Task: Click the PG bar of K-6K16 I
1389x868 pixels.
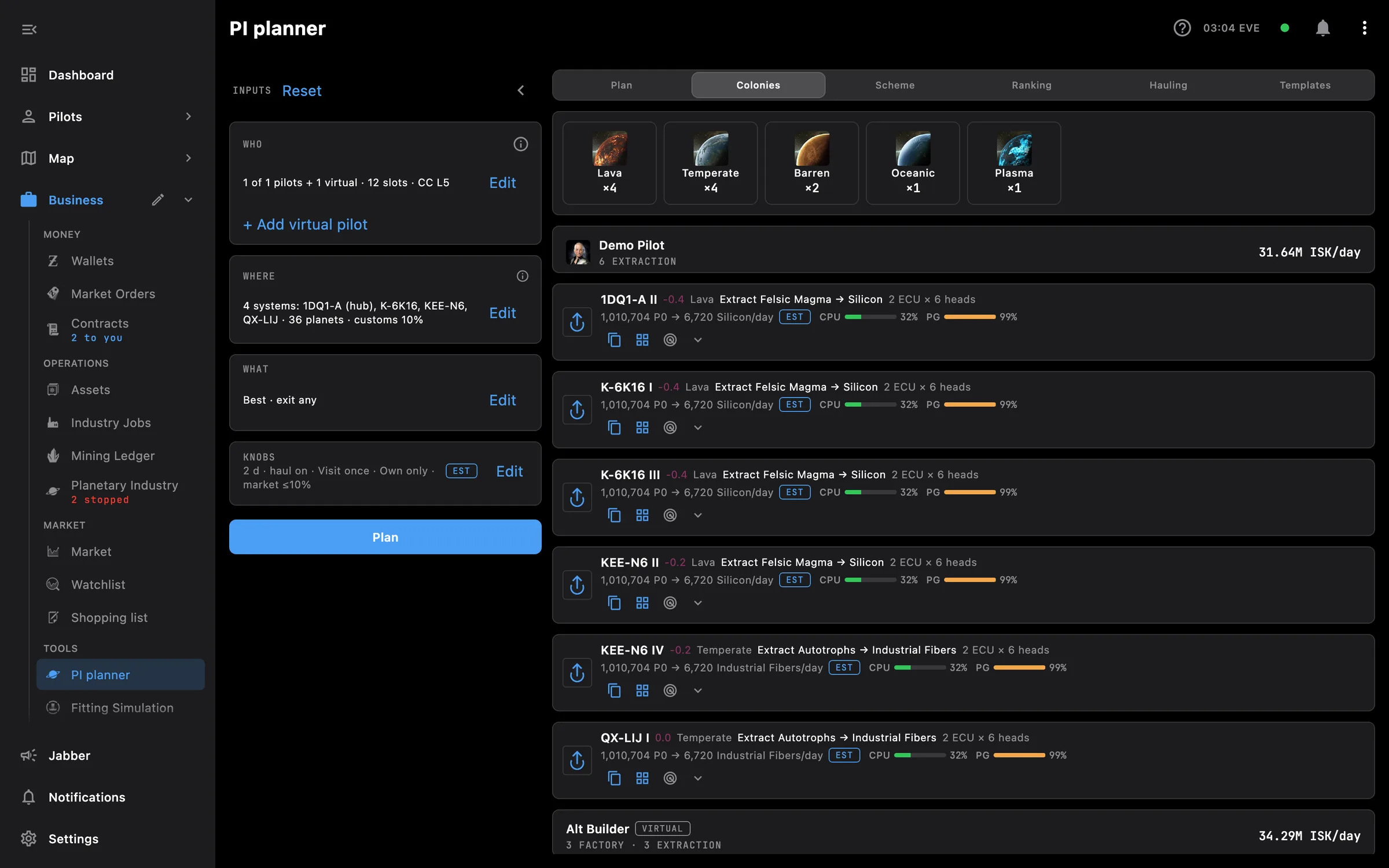Action: pyautogui.click(x=969, y=404)
